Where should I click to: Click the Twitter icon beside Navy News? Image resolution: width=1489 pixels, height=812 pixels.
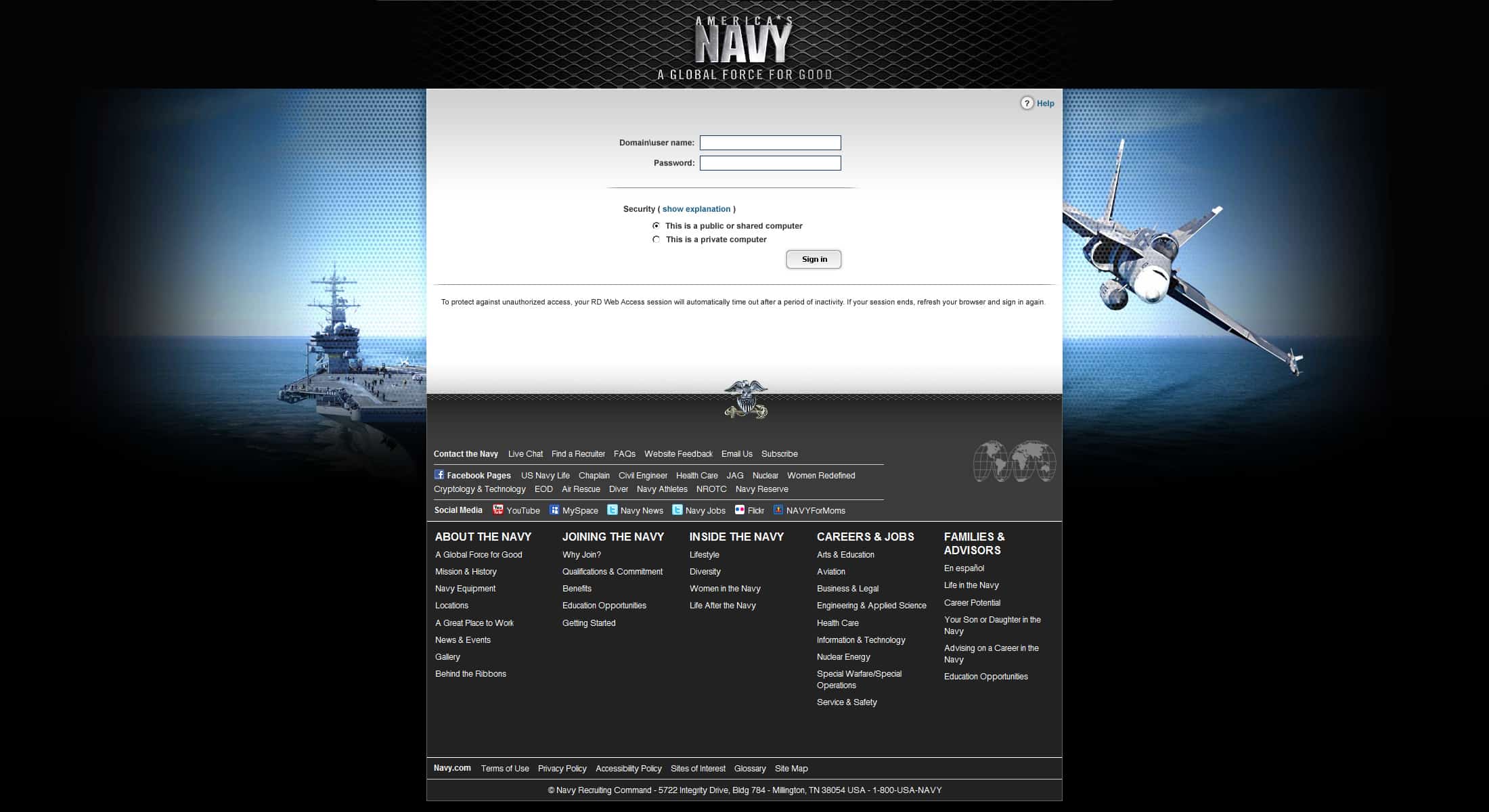coord(613,510)
